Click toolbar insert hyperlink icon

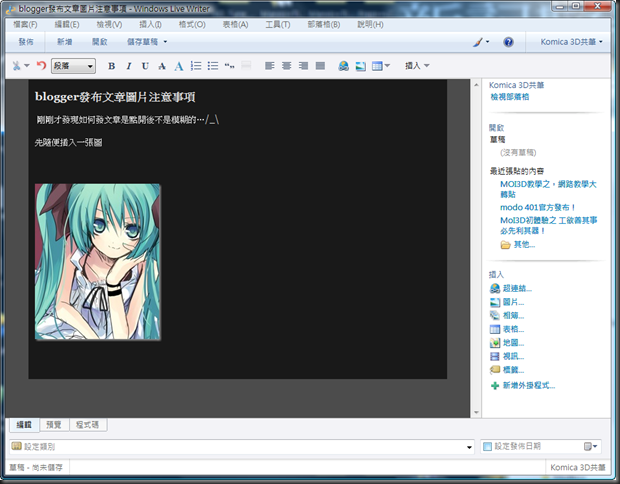(343, 66)
